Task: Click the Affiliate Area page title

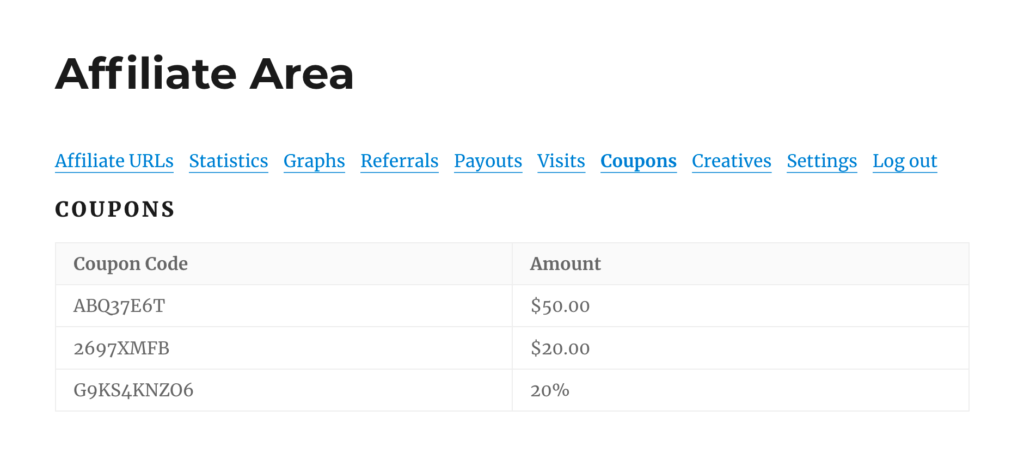Action: [204, 74]
